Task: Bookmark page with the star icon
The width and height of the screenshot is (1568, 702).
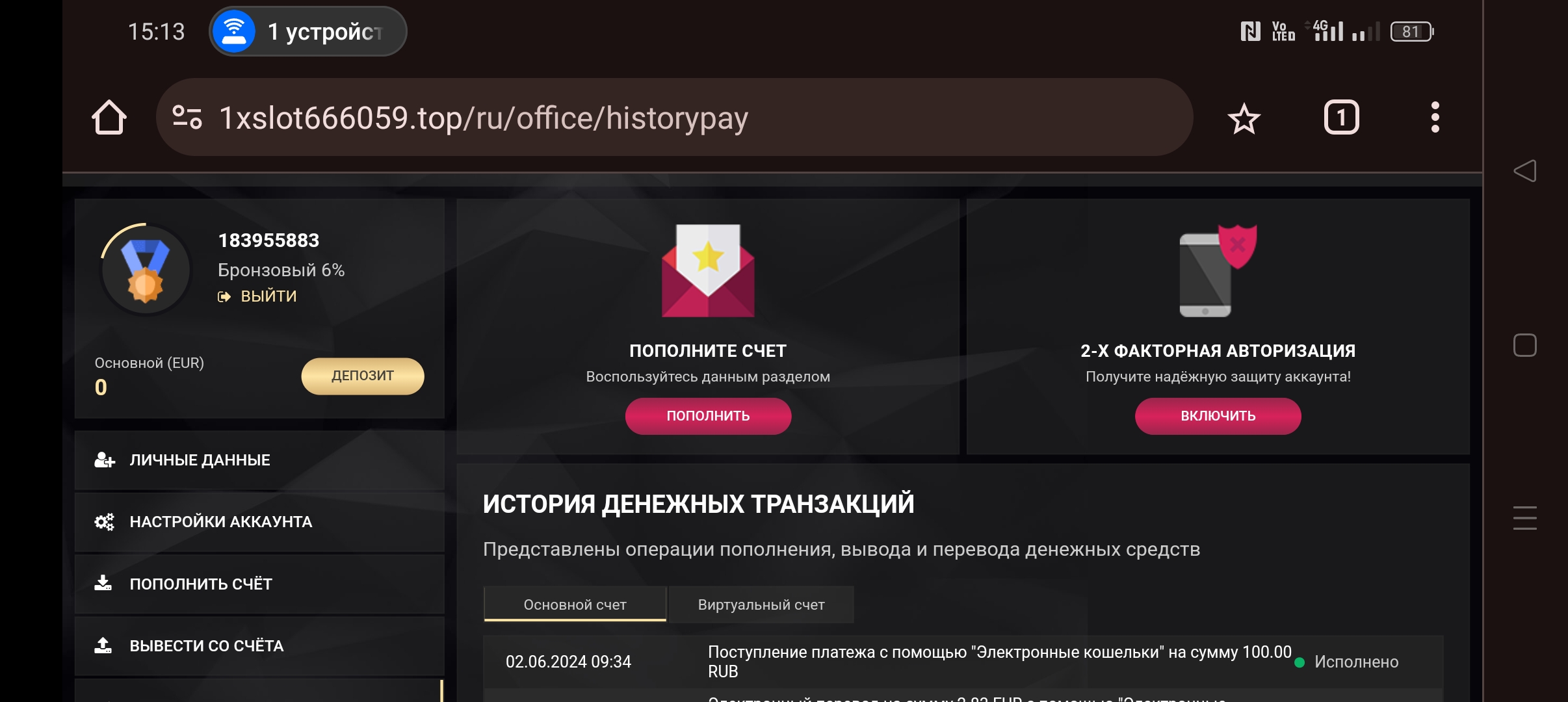Action: pos(1244,118)
